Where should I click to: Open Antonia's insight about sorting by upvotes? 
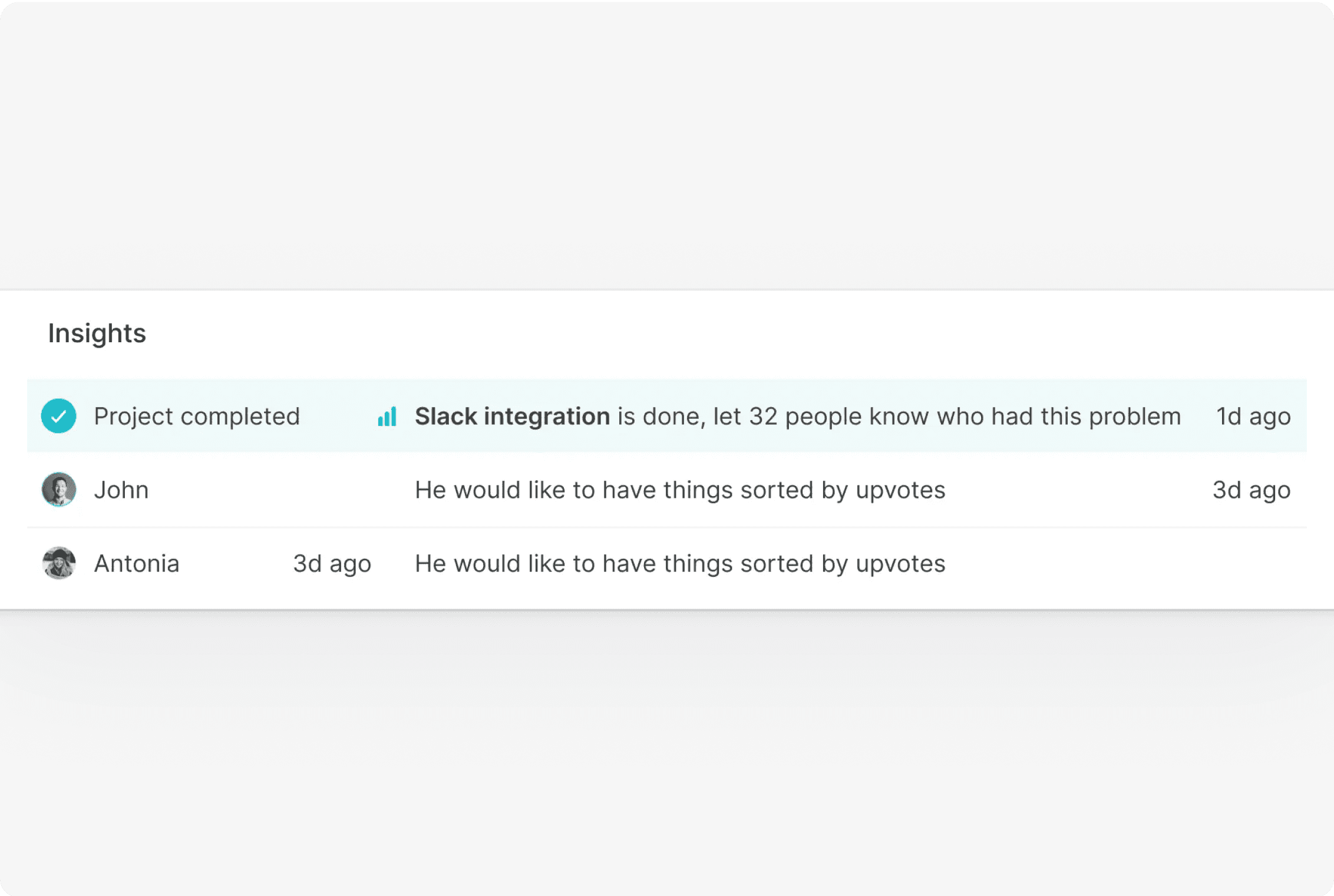pyautogui.click(x=679, y=564)
